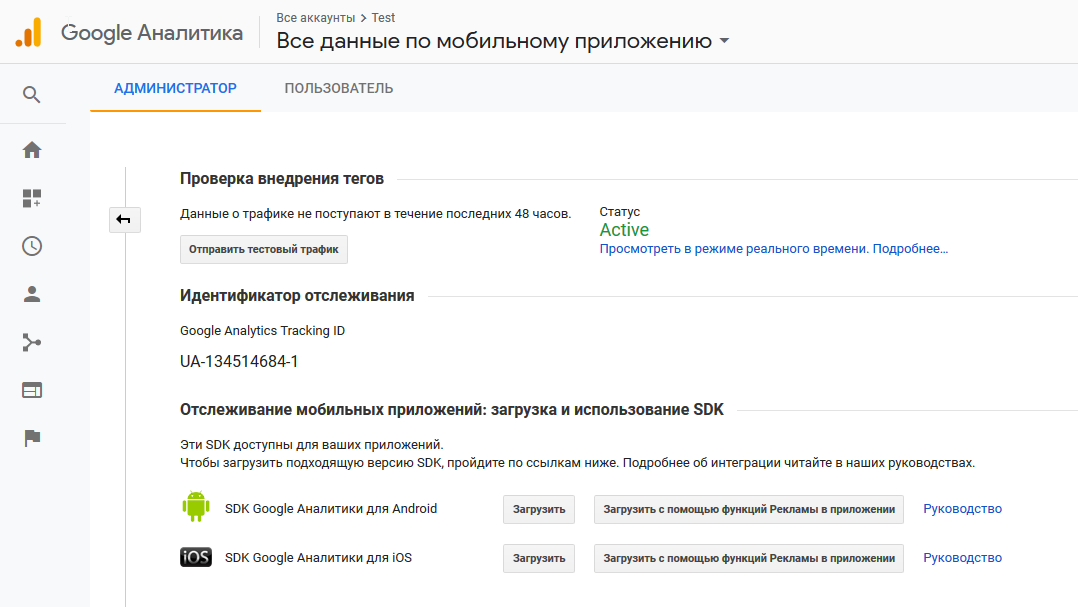Click the black iOS logo icon

pos(196,557)
